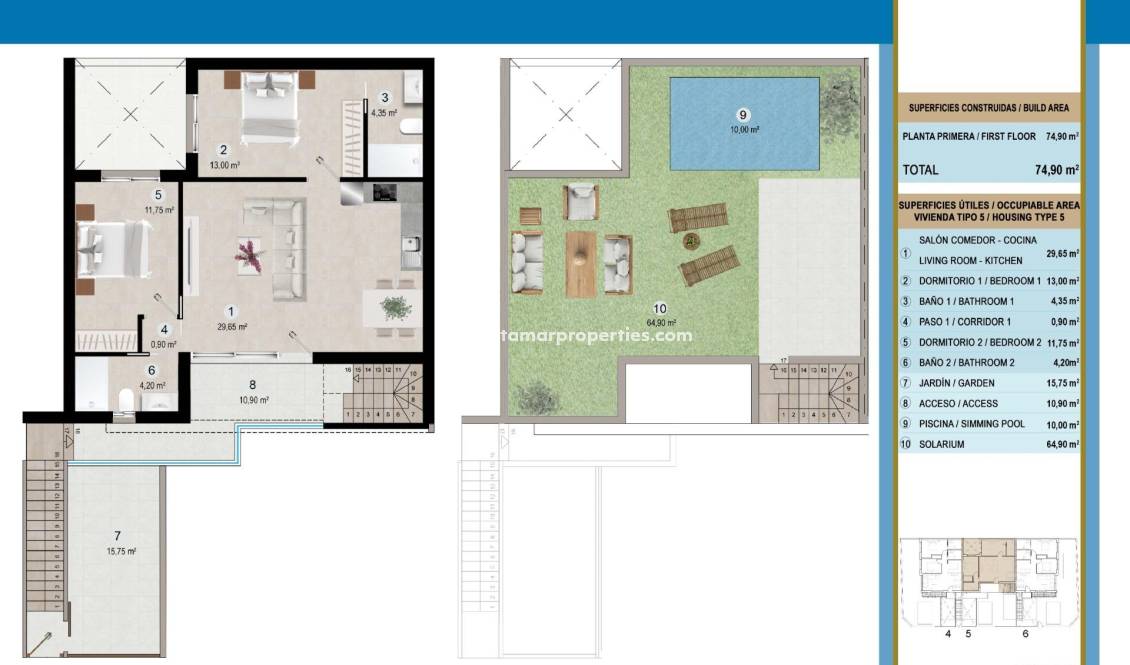Click the "64,90 m²" label on the solarium lawn
Image resolution: width=1130 pixels, height=665 pixels.
[x=661, y=323]
